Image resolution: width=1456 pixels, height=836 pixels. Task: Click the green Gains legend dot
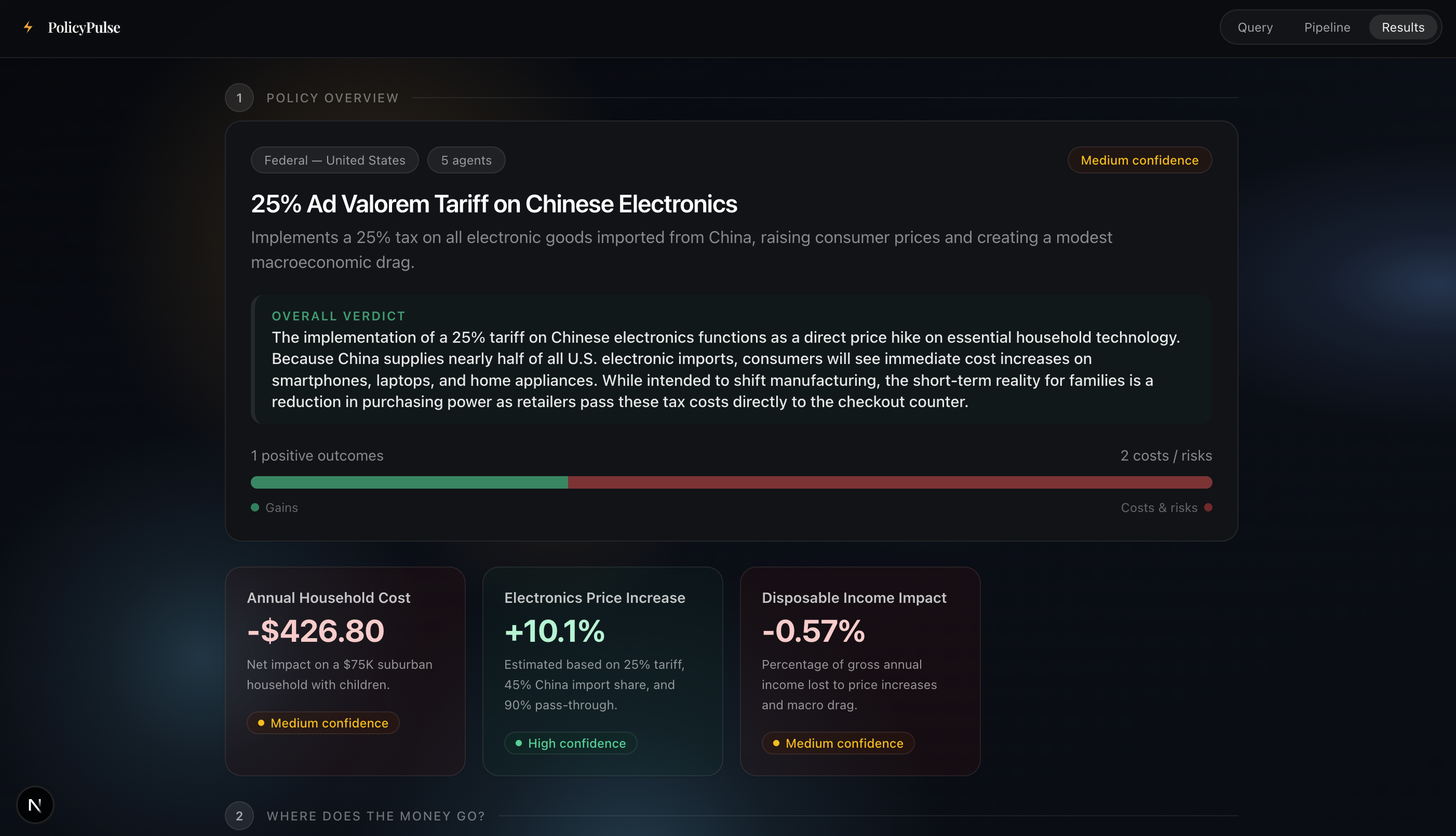[255, 508]
